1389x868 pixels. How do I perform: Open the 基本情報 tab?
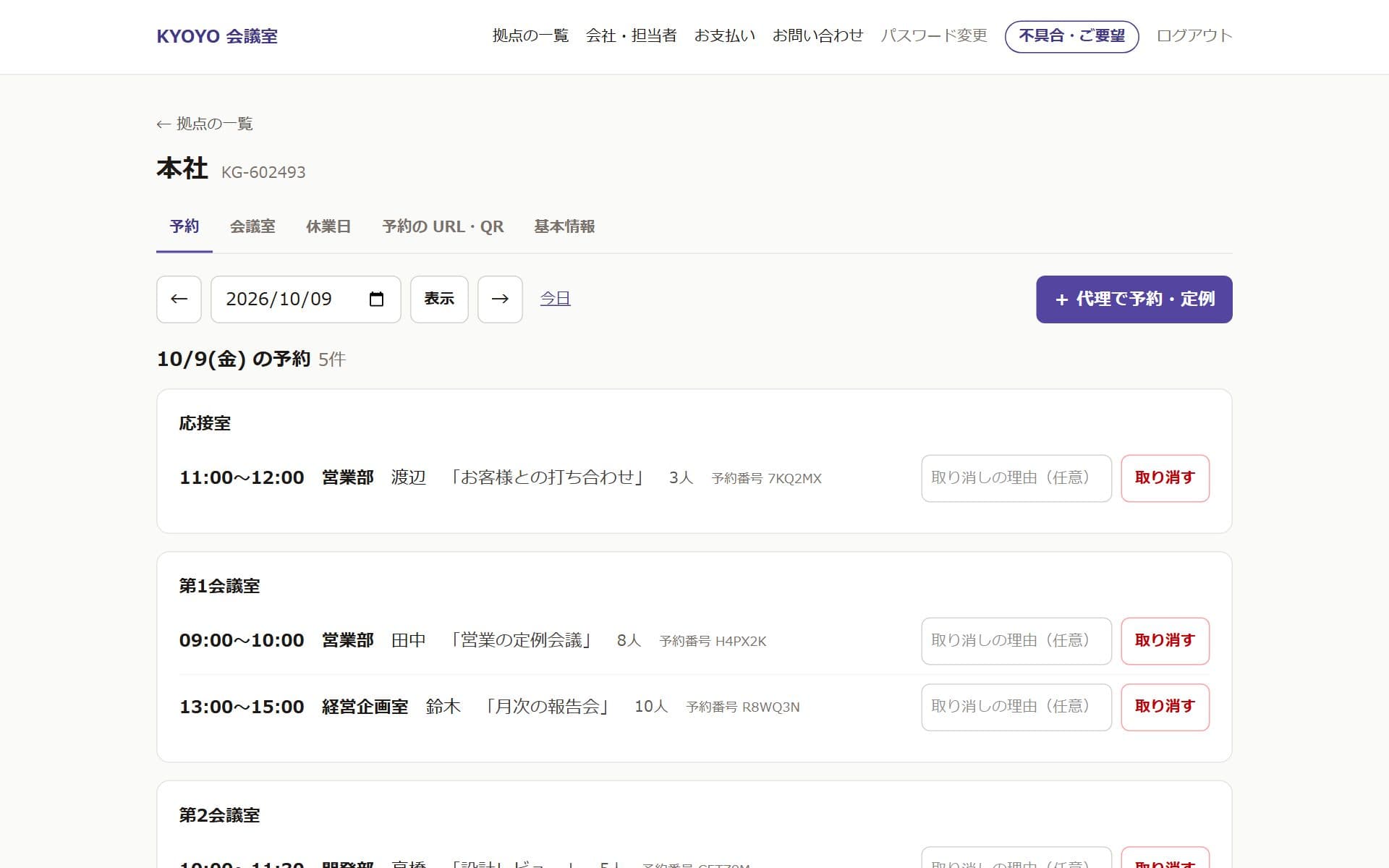[564, 227]
